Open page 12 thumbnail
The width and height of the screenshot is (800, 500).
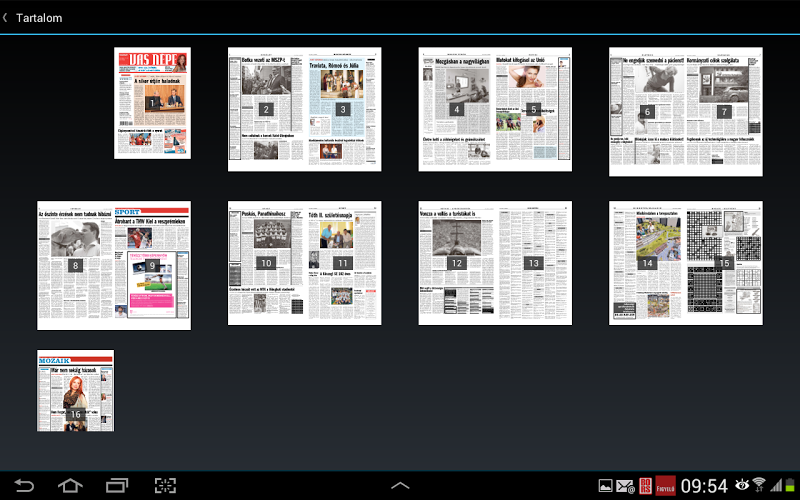point(457,263)
